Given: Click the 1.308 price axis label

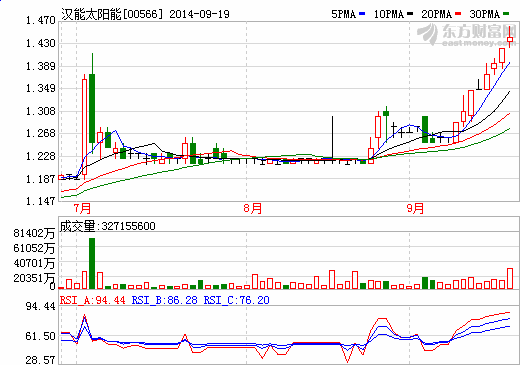Looking at the screenshot, I should [x=41, y=111].
